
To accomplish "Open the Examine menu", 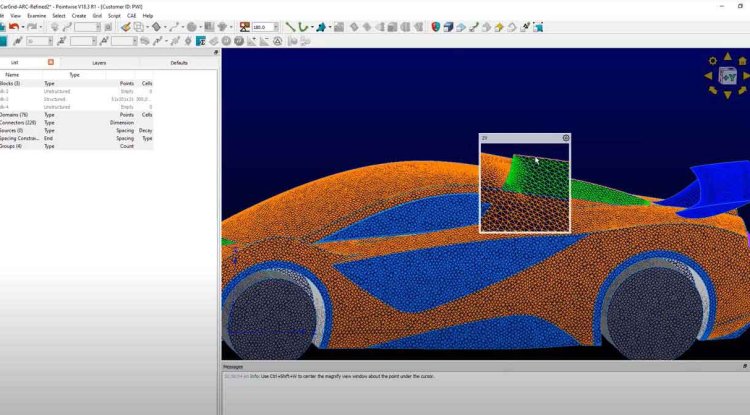I will pos(36,16).
